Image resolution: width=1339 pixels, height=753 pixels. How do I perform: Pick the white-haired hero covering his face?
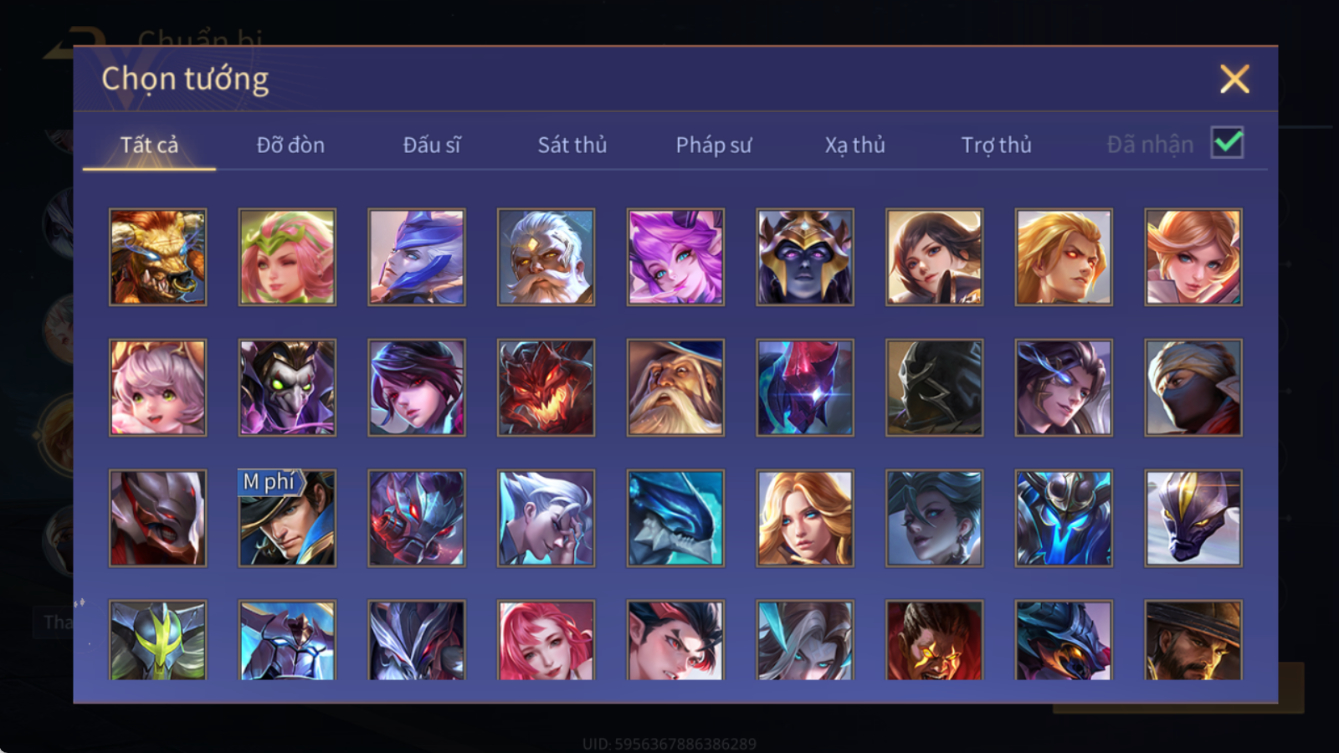pyautogui.click(x=546, y=518)
